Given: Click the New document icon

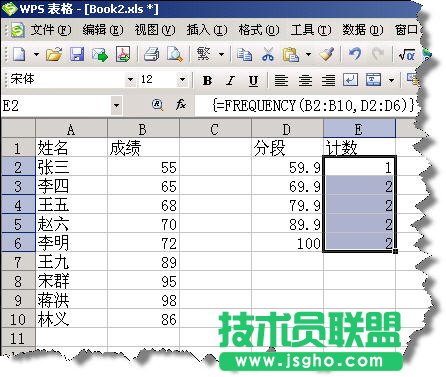Looking at the screenshot, I should pyautogui.click(x=19, y=54).
